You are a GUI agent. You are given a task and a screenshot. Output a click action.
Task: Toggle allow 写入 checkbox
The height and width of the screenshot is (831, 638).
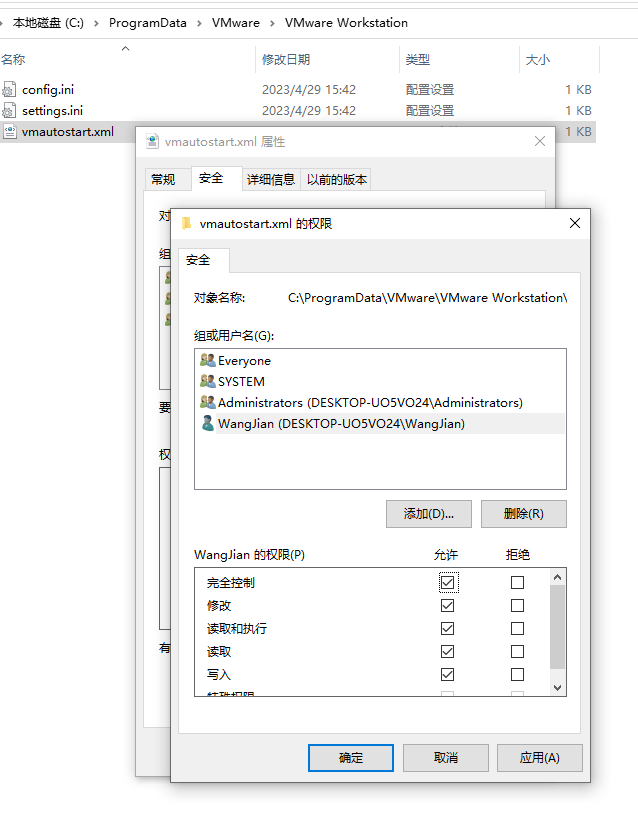coord(447,674)
